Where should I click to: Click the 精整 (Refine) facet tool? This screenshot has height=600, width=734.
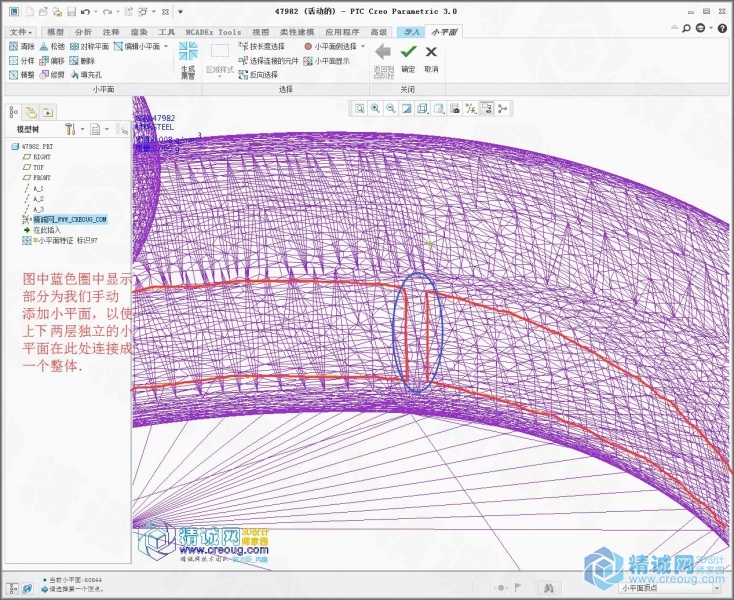(x=22, y=74)
